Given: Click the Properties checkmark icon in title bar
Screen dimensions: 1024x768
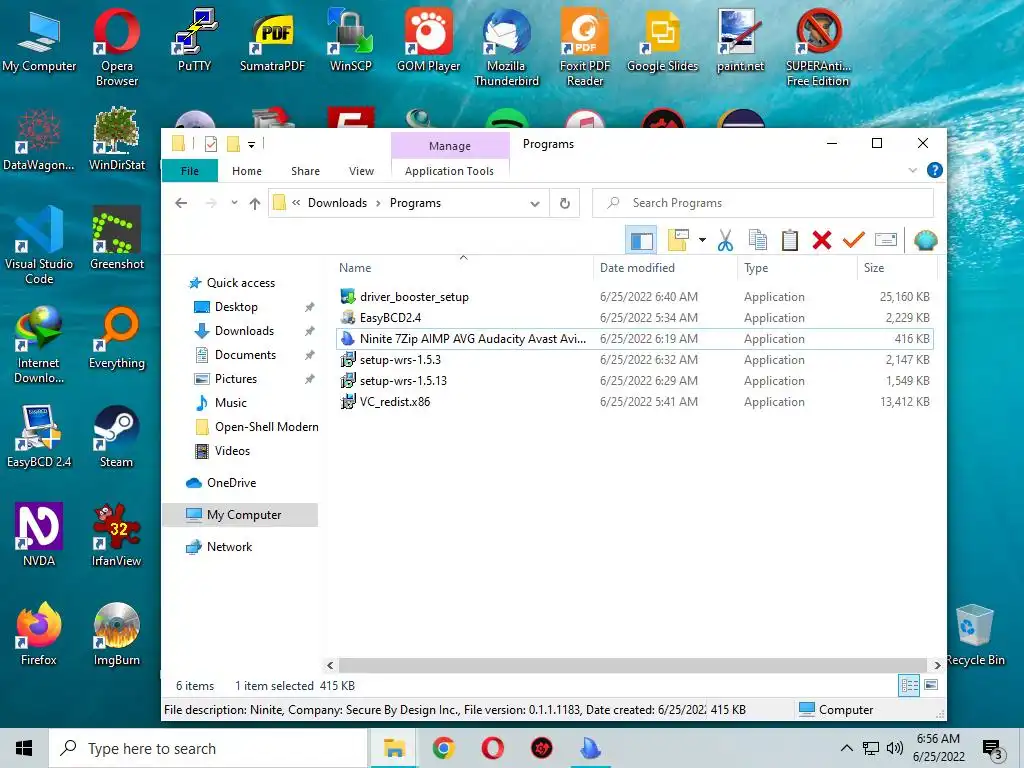Looking at the screenshot, I should click(x=211, y=144).
